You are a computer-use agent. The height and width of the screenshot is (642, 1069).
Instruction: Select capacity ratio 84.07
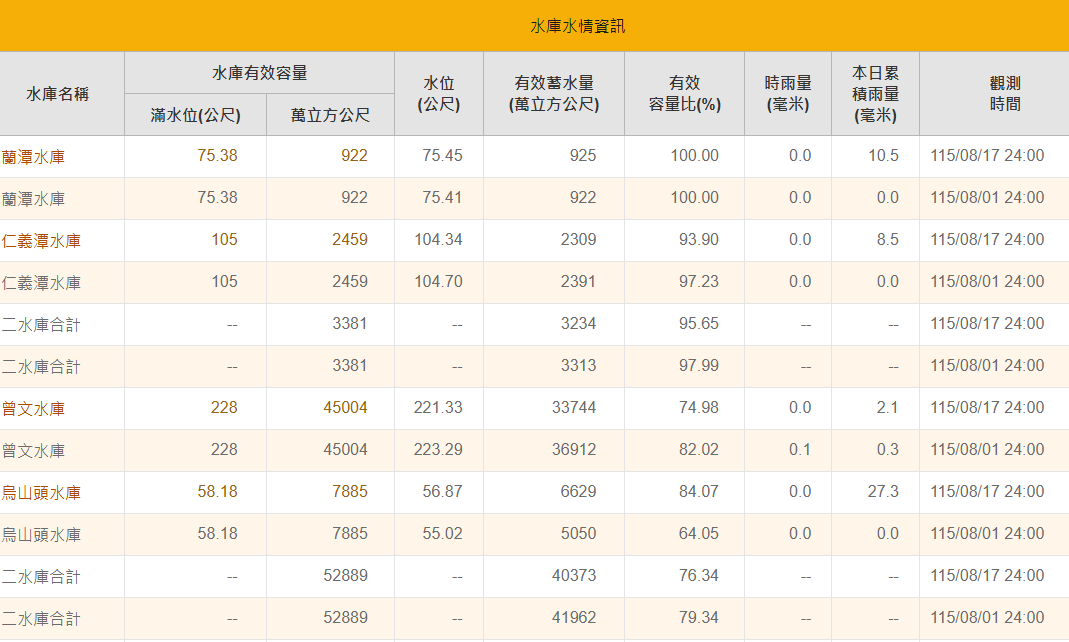(x=699, y=491)
